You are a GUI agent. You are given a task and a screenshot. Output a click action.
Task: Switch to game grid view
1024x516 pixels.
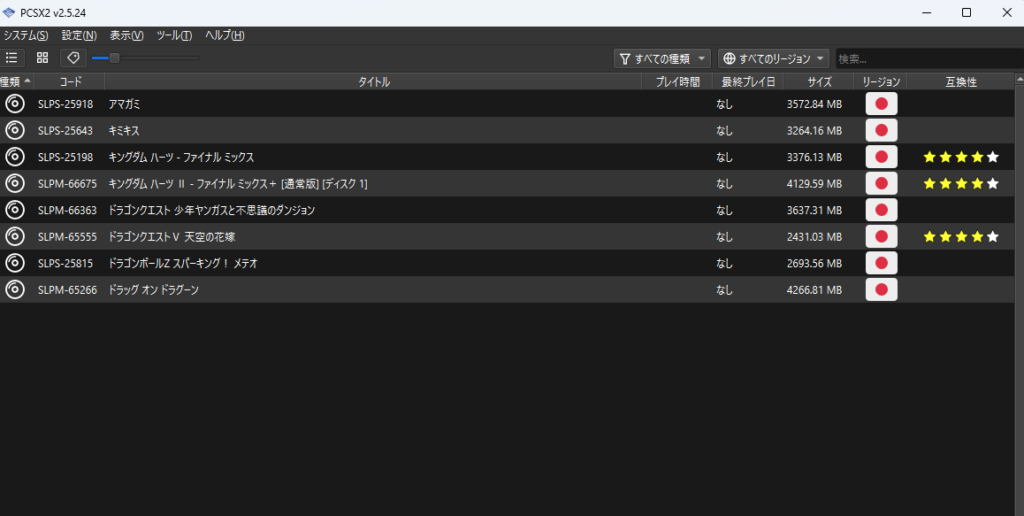[42, 58]
